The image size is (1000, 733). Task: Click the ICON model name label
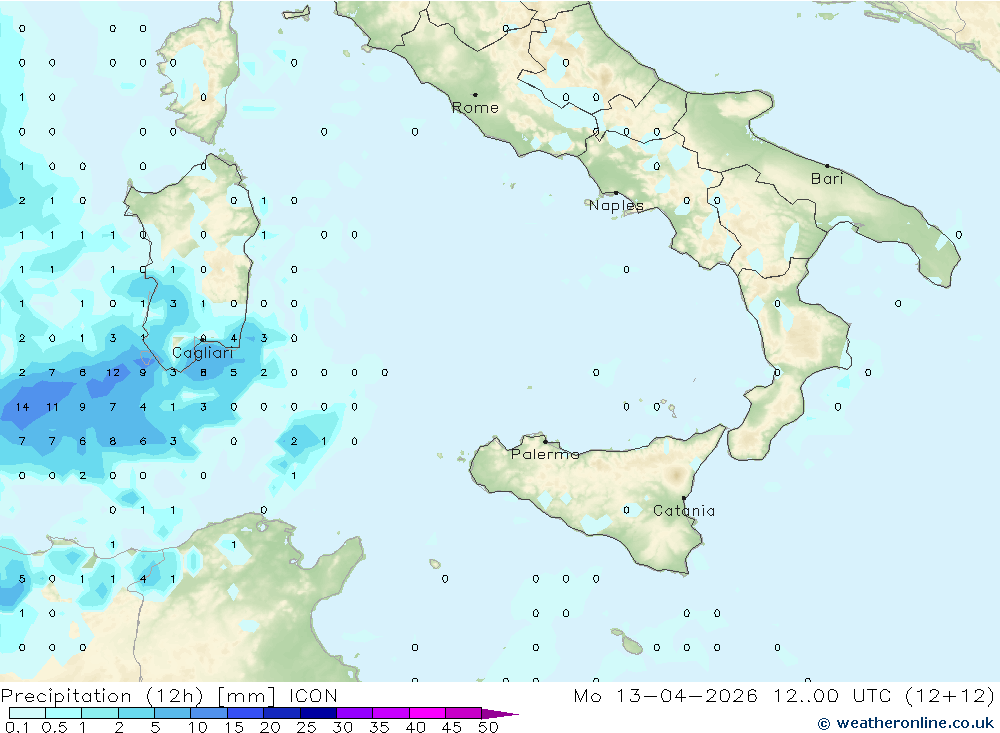pyautogui.click(x=313, y=695)
